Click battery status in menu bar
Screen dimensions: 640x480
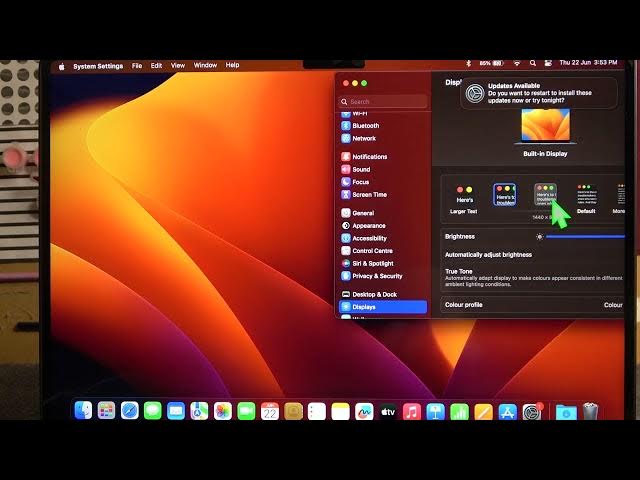click(491, 63)
